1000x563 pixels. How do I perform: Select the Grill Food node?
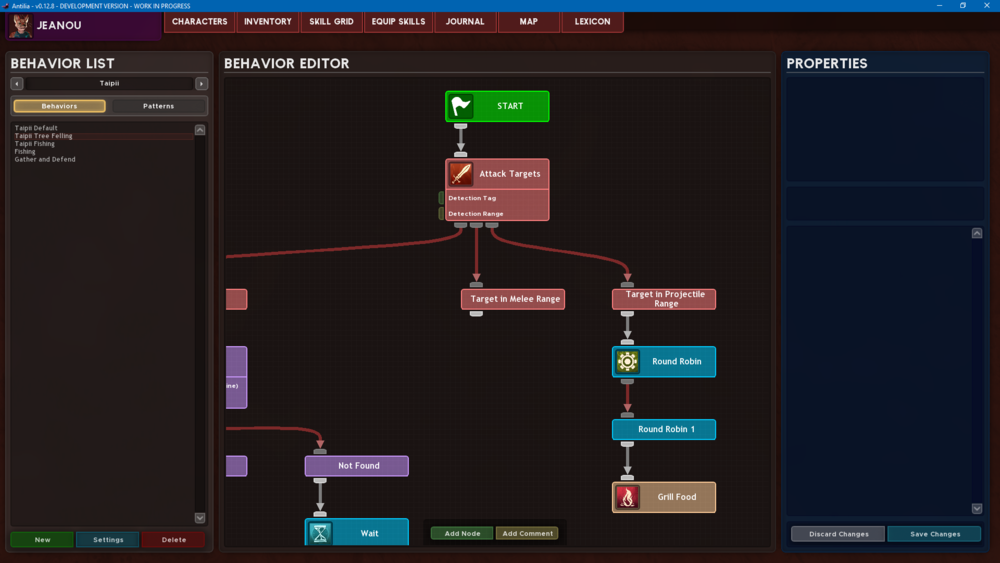click(664, 497)
